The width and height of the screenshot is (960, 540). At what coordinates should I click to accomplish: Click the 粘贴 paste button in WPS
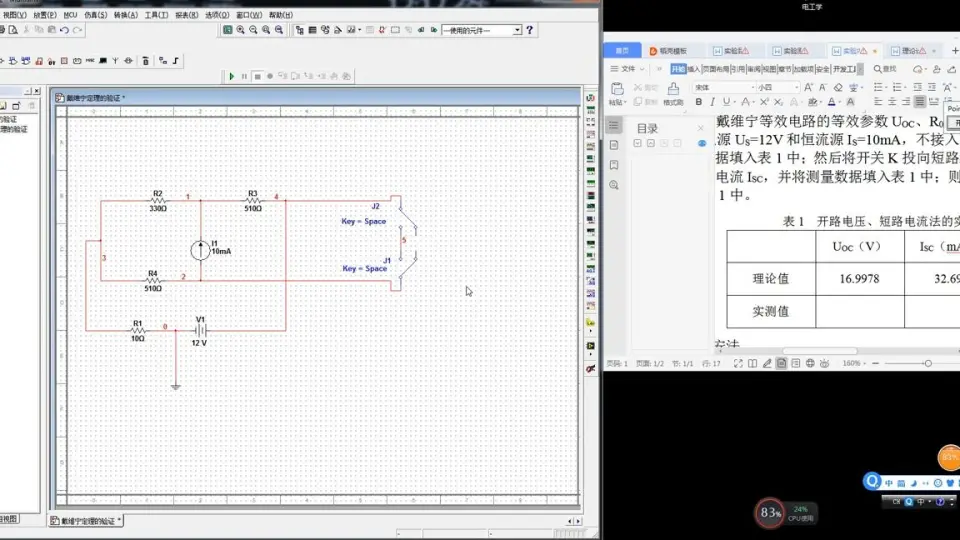pos(617,94)
